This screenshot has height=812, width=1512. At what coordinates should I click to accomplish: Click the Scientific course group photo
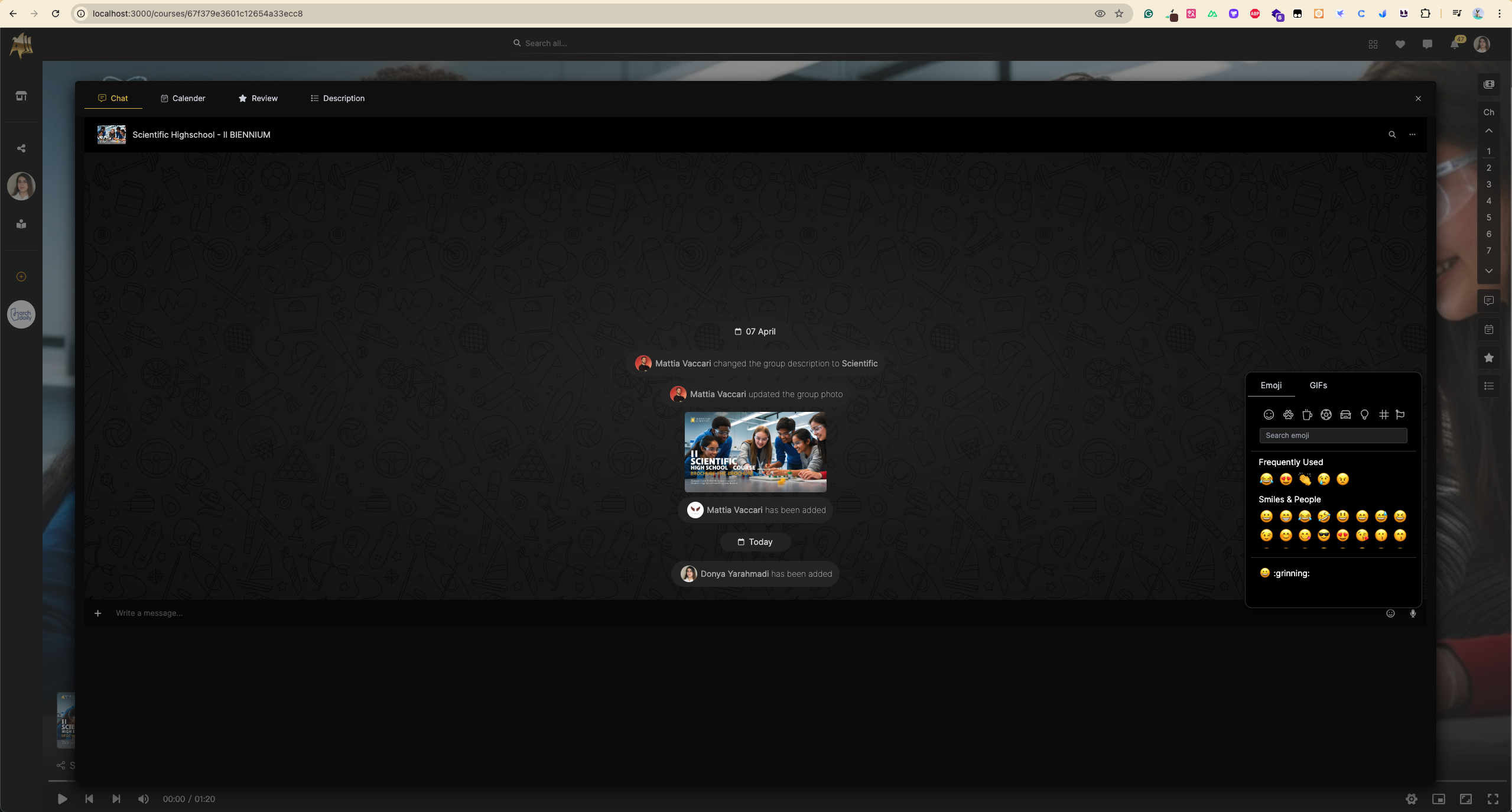point(755,452)
